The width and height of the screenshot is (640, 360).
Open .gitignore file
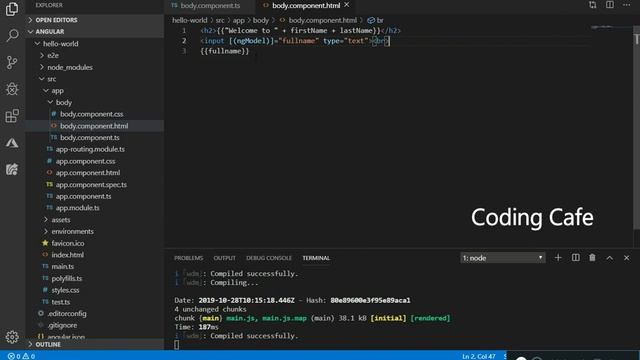tap(95, 325)
